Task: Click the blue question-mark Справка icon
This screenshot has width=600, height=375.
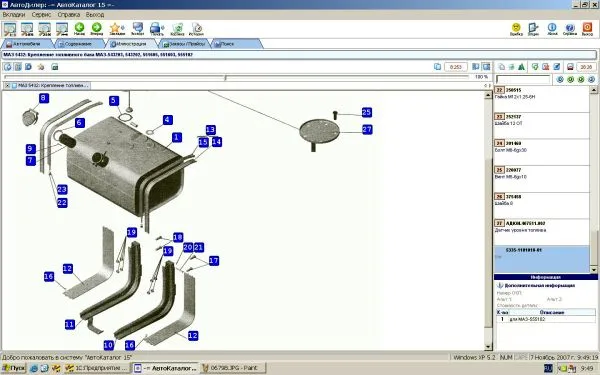Action: point(570,29)
